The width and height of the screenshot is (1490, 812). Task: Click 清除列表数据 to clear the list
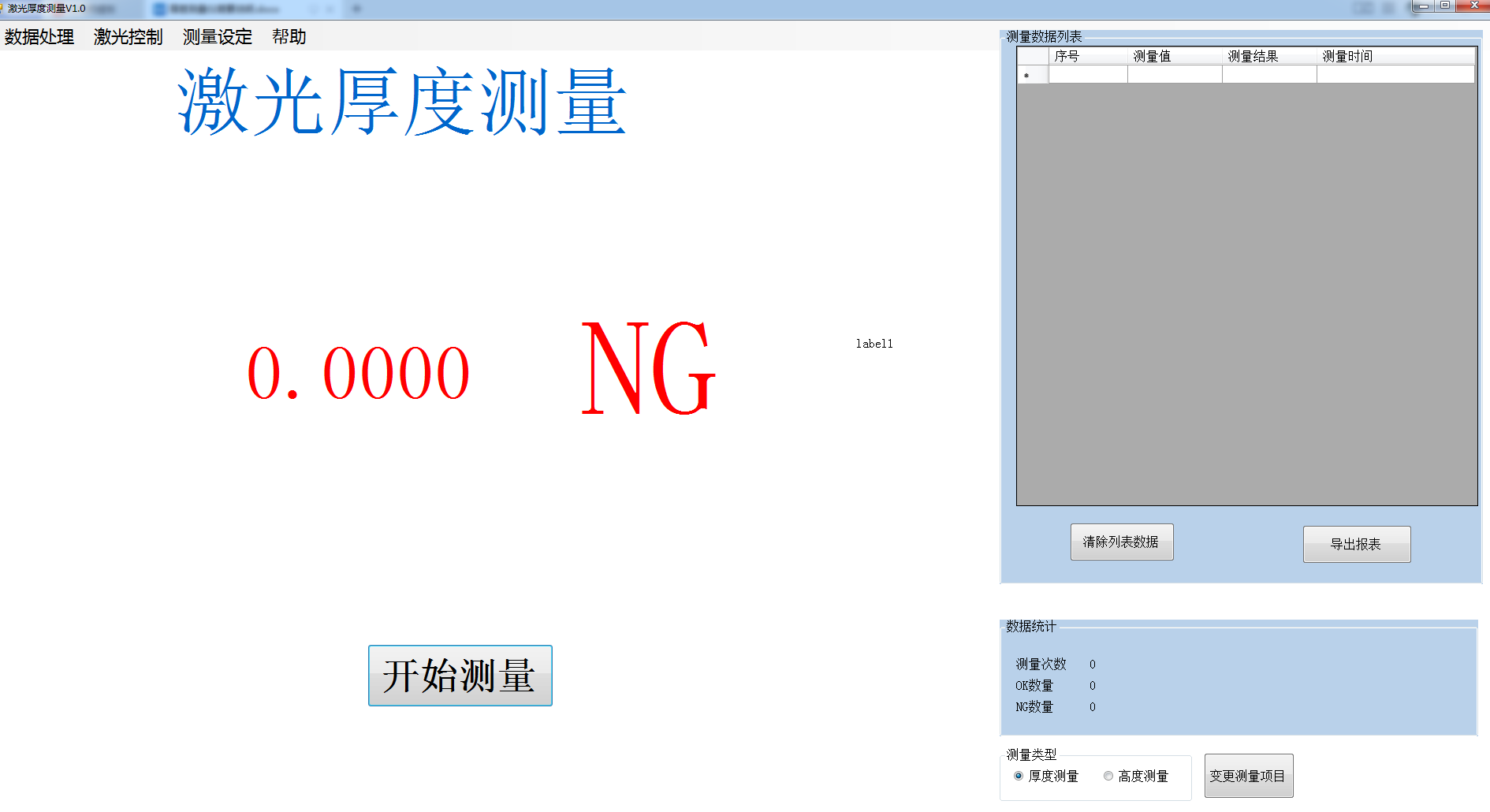[x=1121, y=542]
